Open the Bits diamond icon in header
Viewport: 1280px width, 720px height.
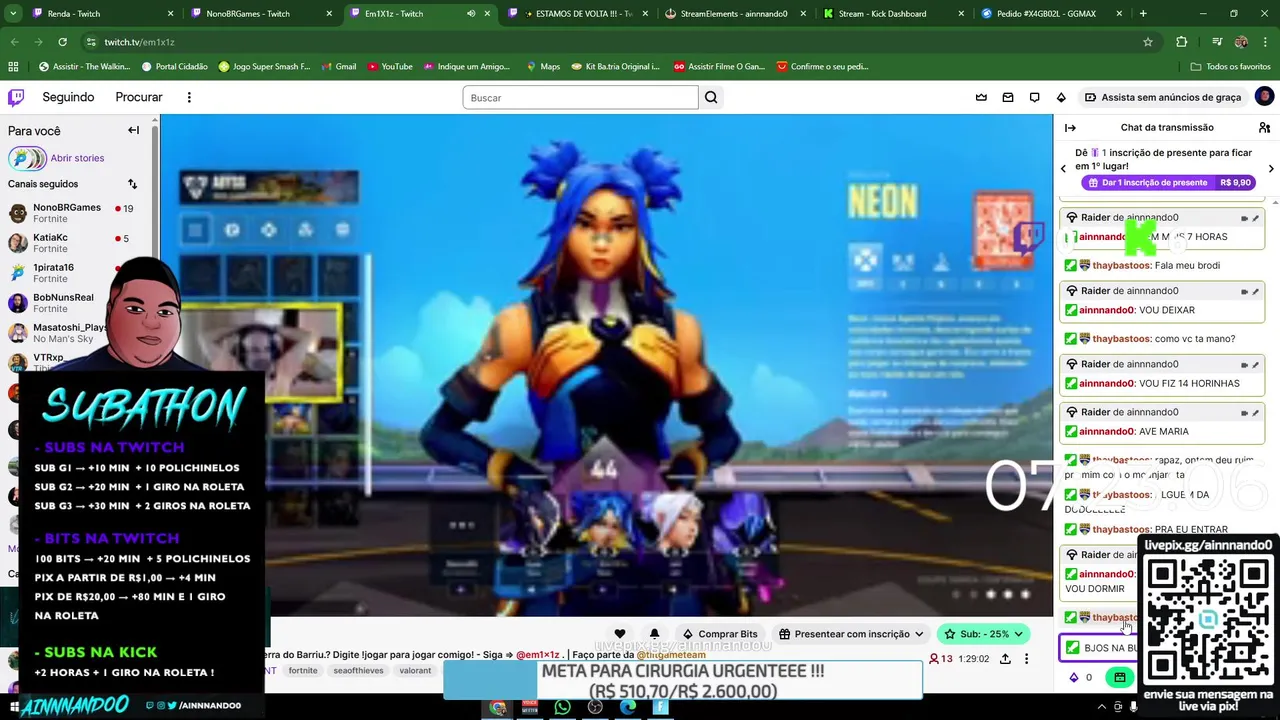point(1061,97)
